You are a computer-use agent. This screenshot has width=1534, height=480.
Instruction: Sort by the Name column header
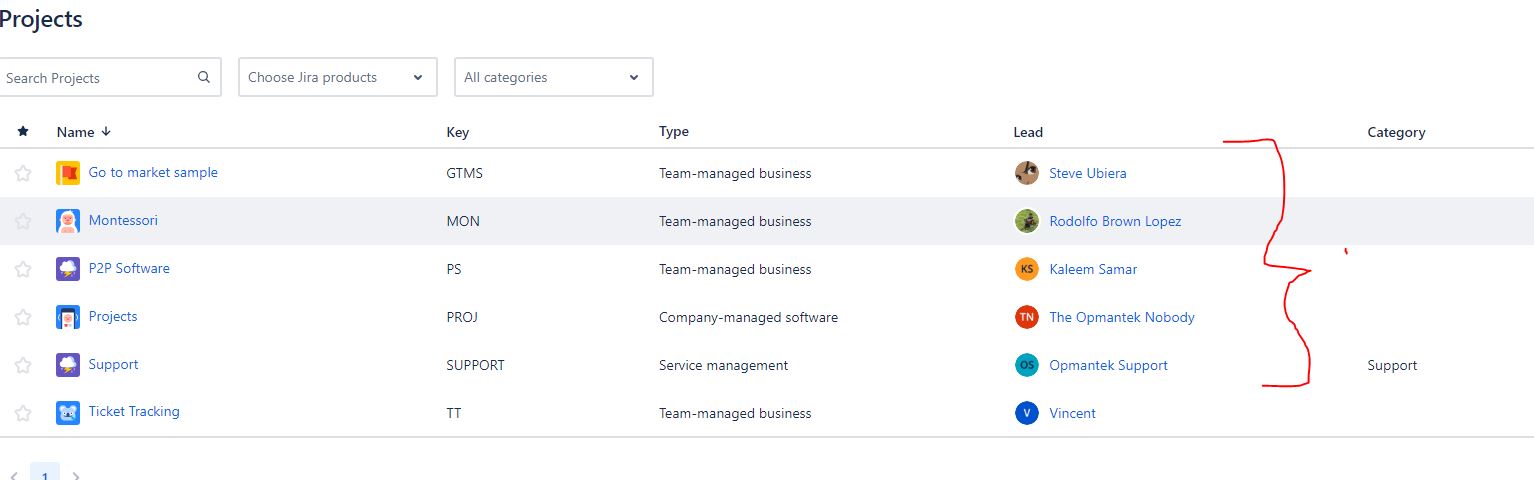83,132
